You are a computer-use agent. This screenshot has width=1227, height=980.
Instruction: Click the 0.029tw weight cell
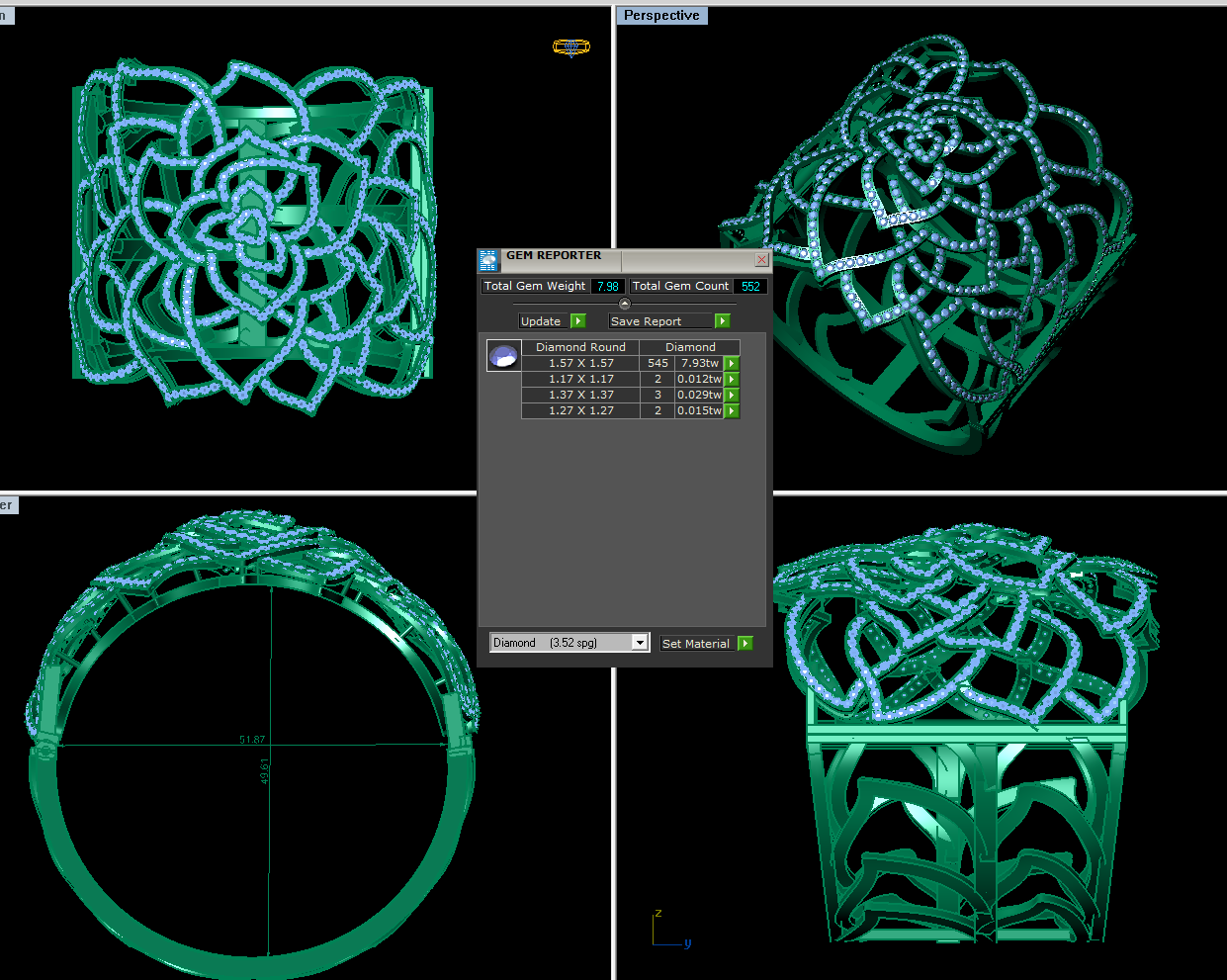click(x=700, y=395)
